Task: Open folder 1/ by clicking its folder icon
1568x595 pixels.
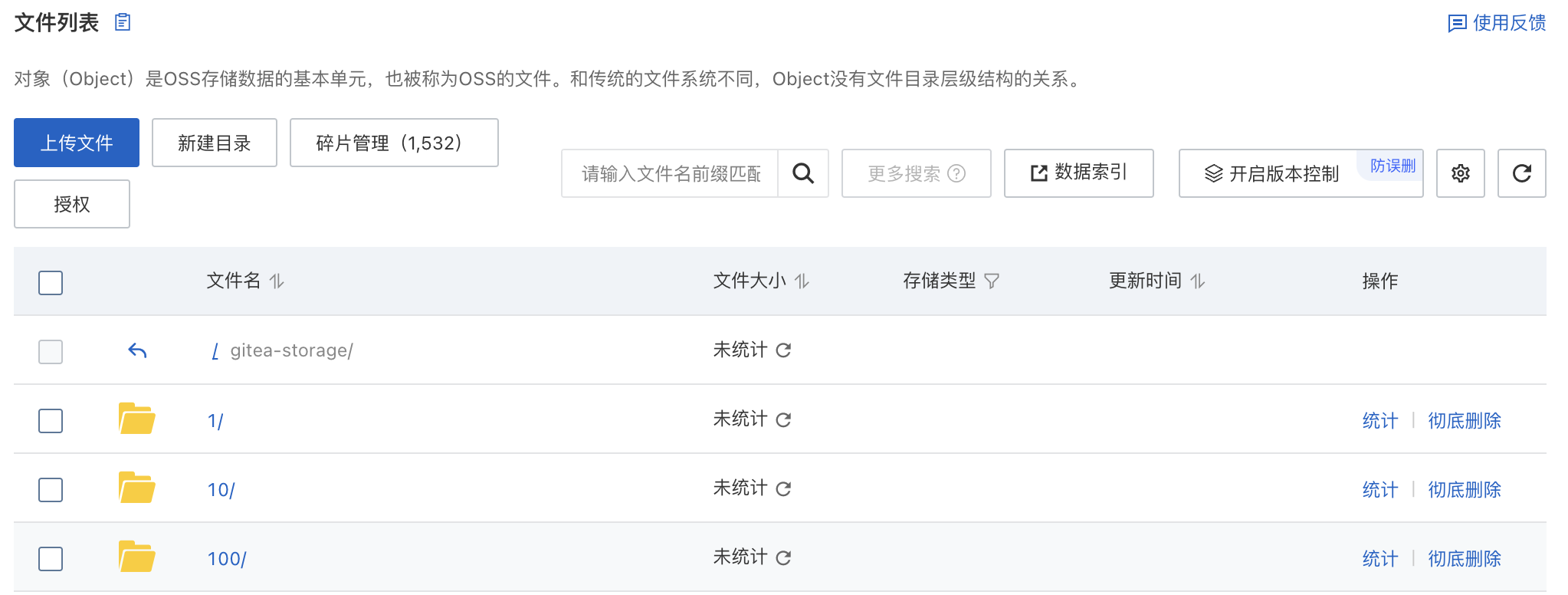Action: 136,419
